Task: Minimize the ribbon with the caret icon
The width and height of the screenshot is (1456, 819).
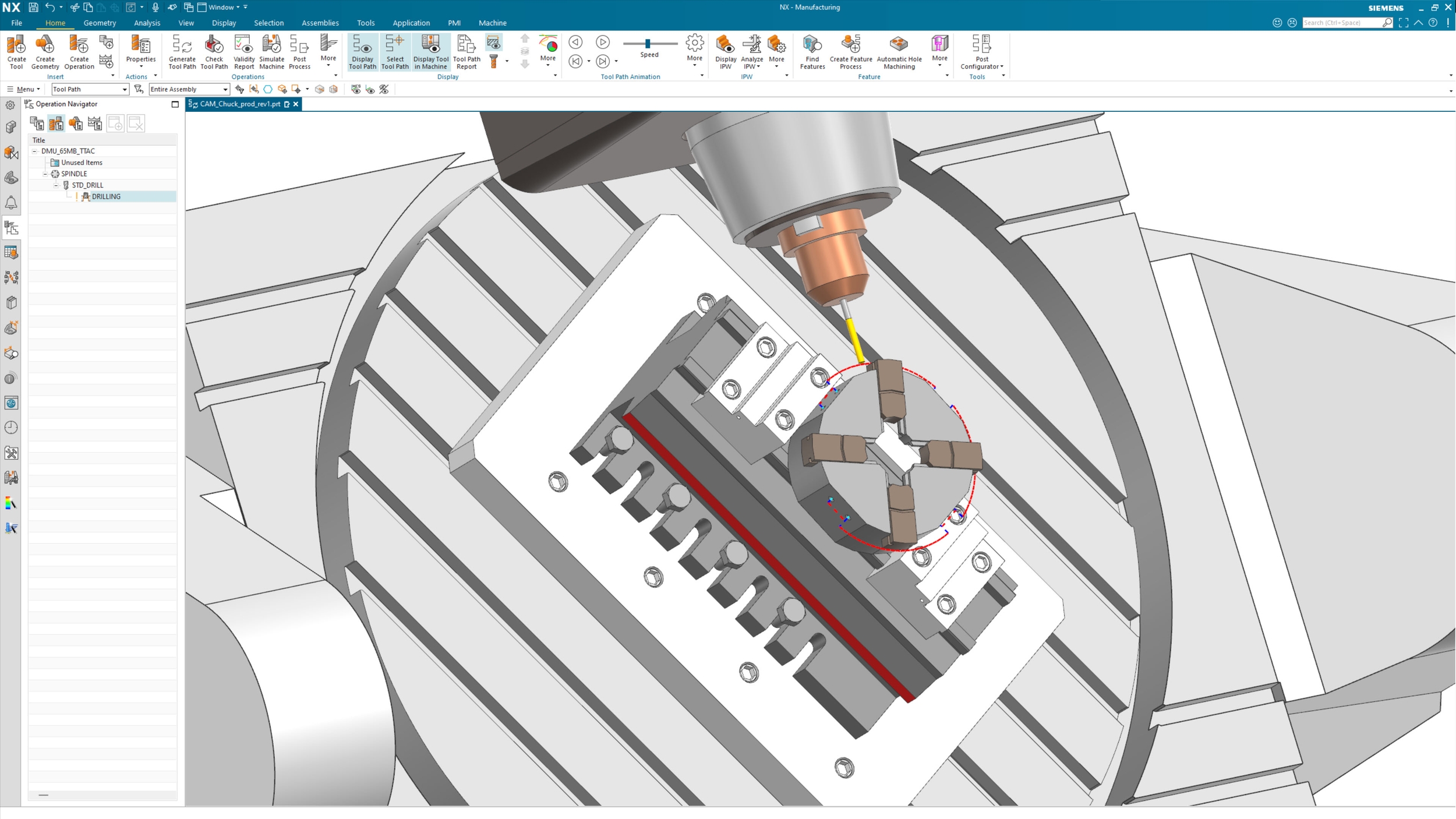Action: point(1418,23)
